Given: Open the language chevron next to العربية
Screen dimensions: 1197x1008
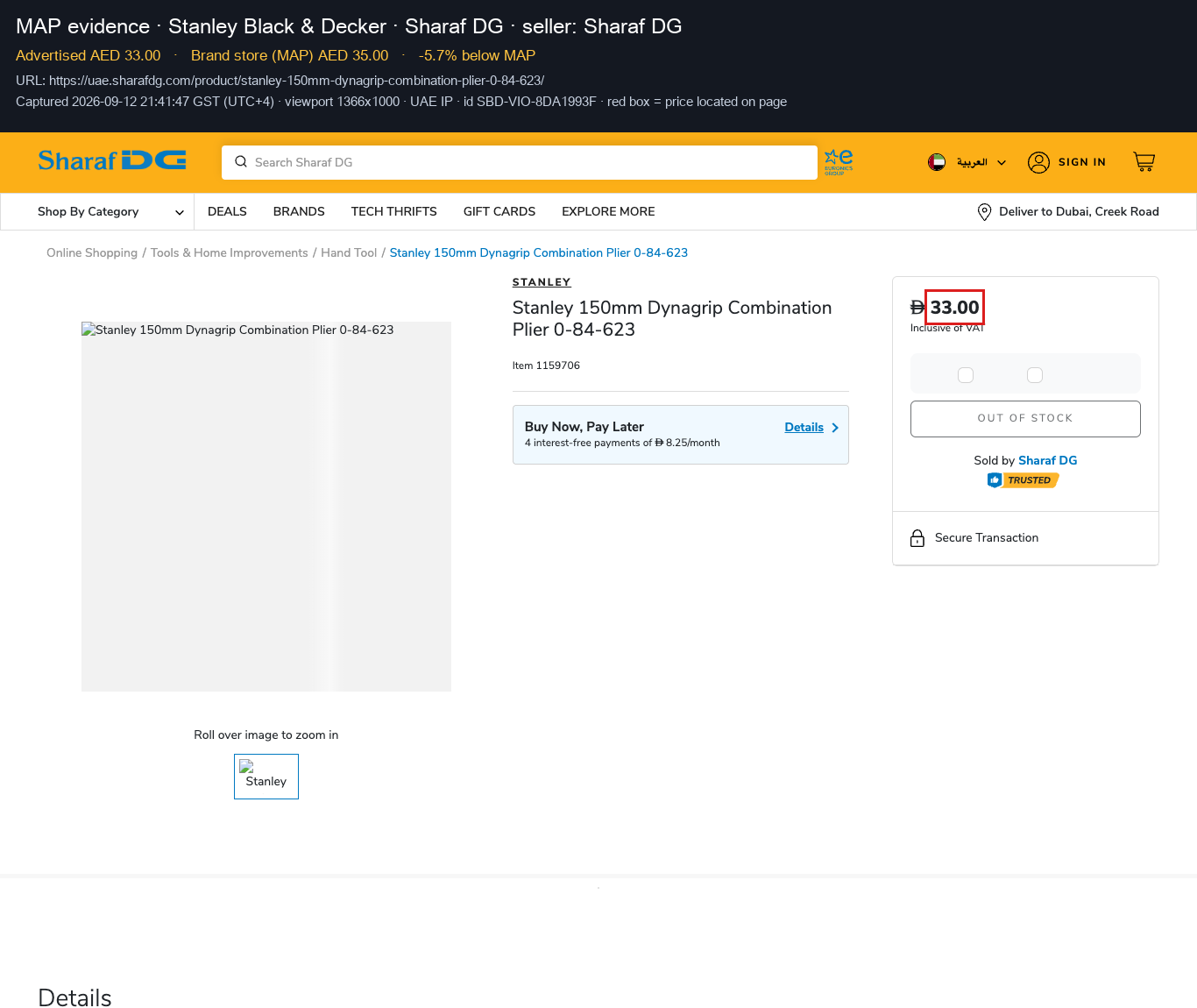Looking at the screenshot, I should [1002, 162].
